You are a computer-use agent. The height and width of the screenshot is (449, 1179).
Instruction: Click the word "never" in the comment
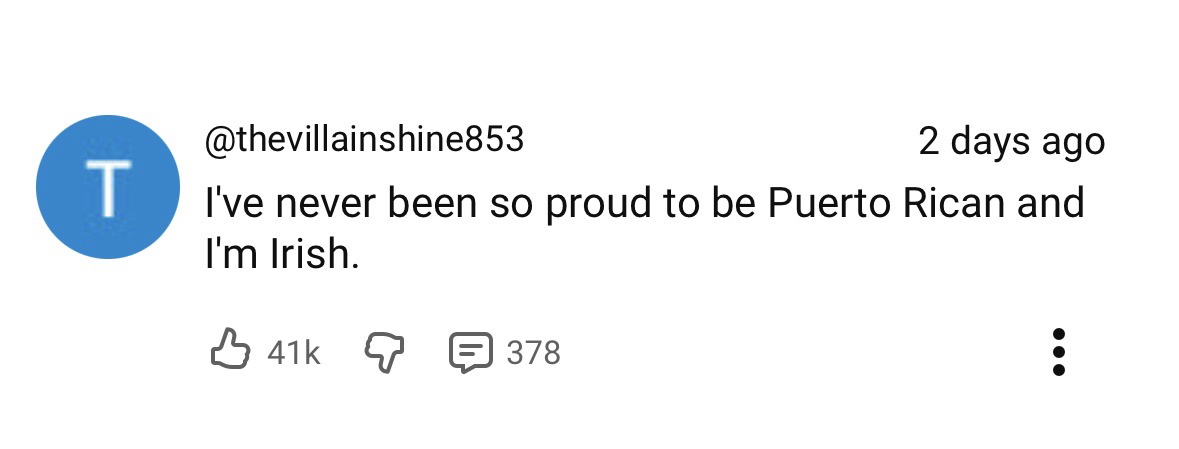[325, 203]
